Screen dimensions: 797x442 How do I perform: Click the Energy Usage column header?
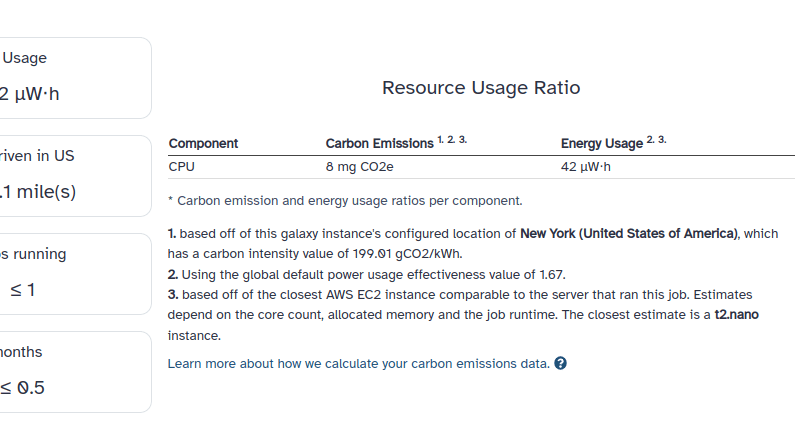coord(602,144)
